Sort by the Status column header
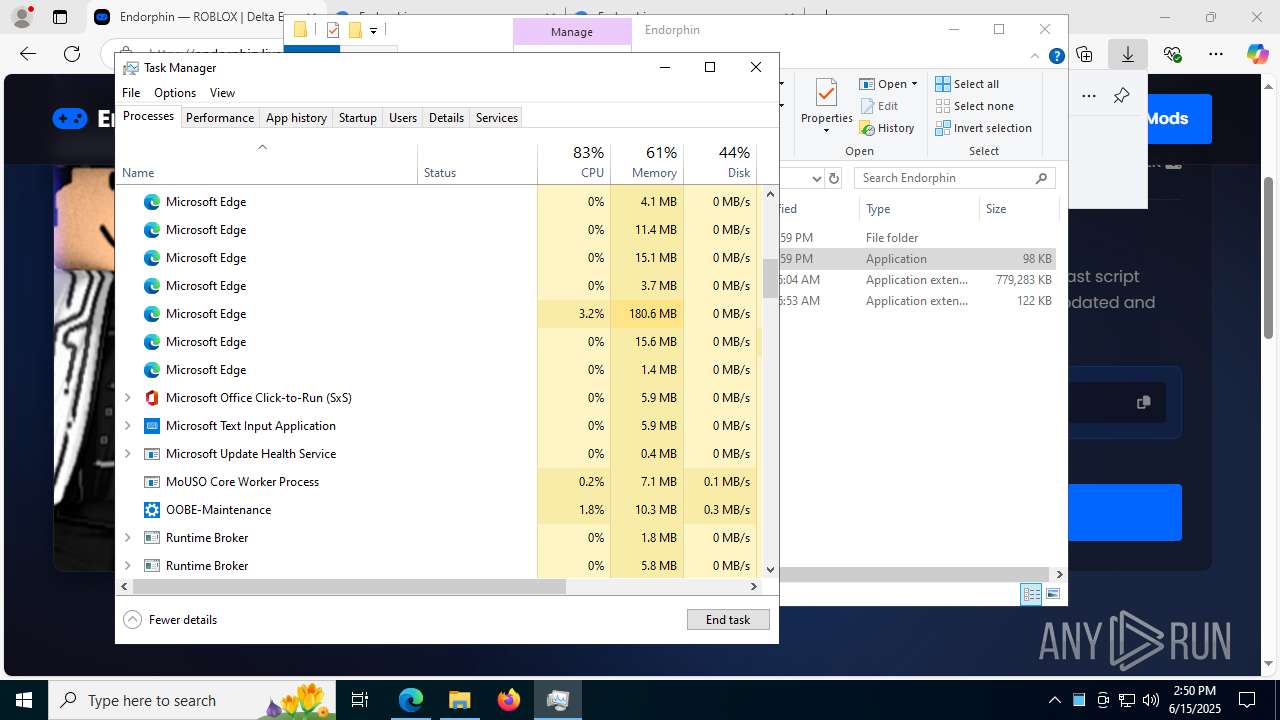This screenshot has height=720, width=1280. [x=477, y=163]
